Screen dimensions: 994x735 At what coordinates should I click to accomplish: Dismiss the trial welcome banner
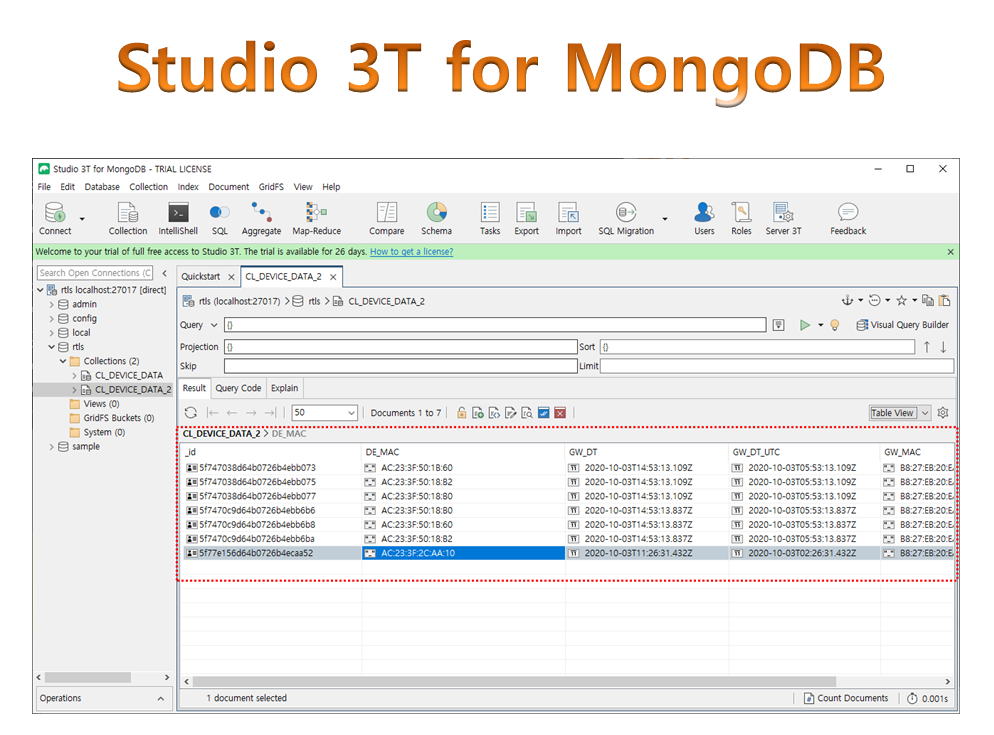950,252
